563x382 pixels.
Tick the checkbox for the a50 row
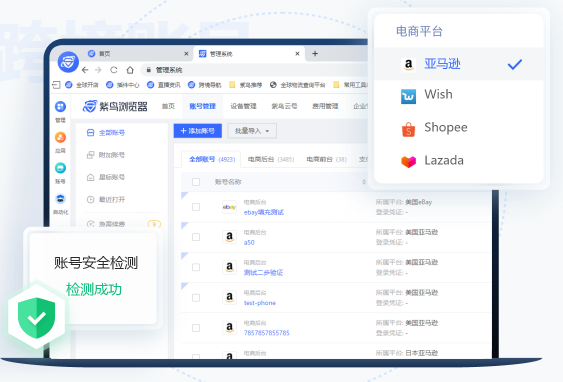point(196,237)
